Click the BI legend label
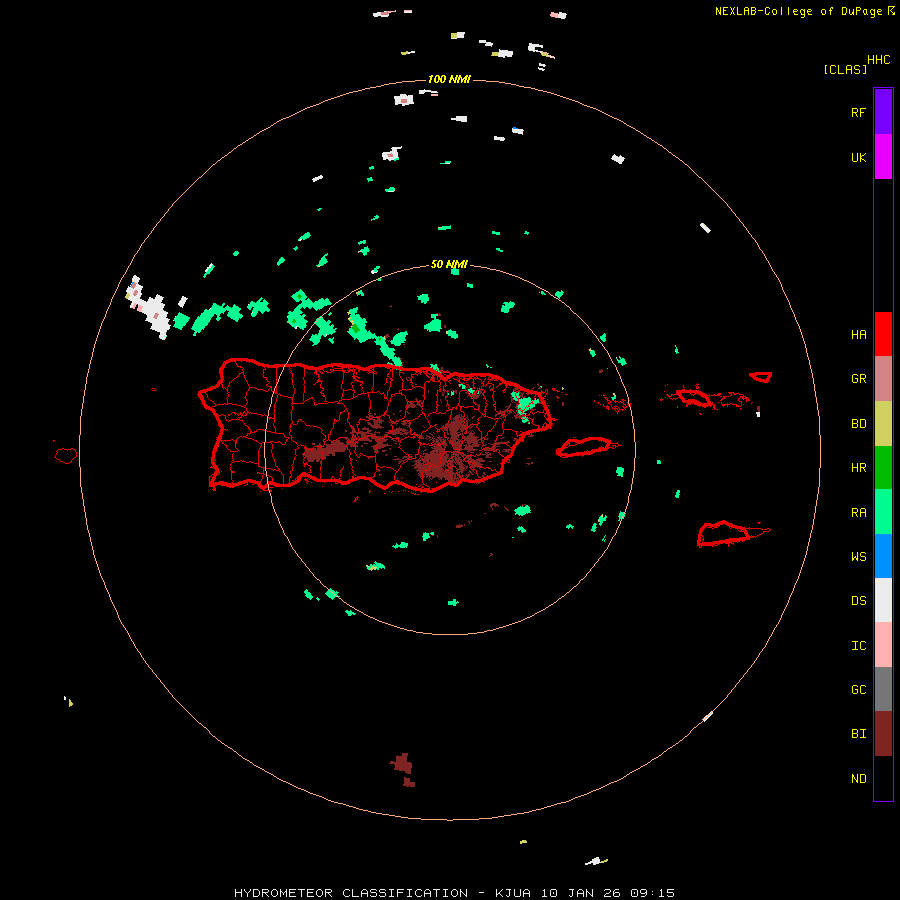This screenshot has width=900, height=900. [858, 734]
